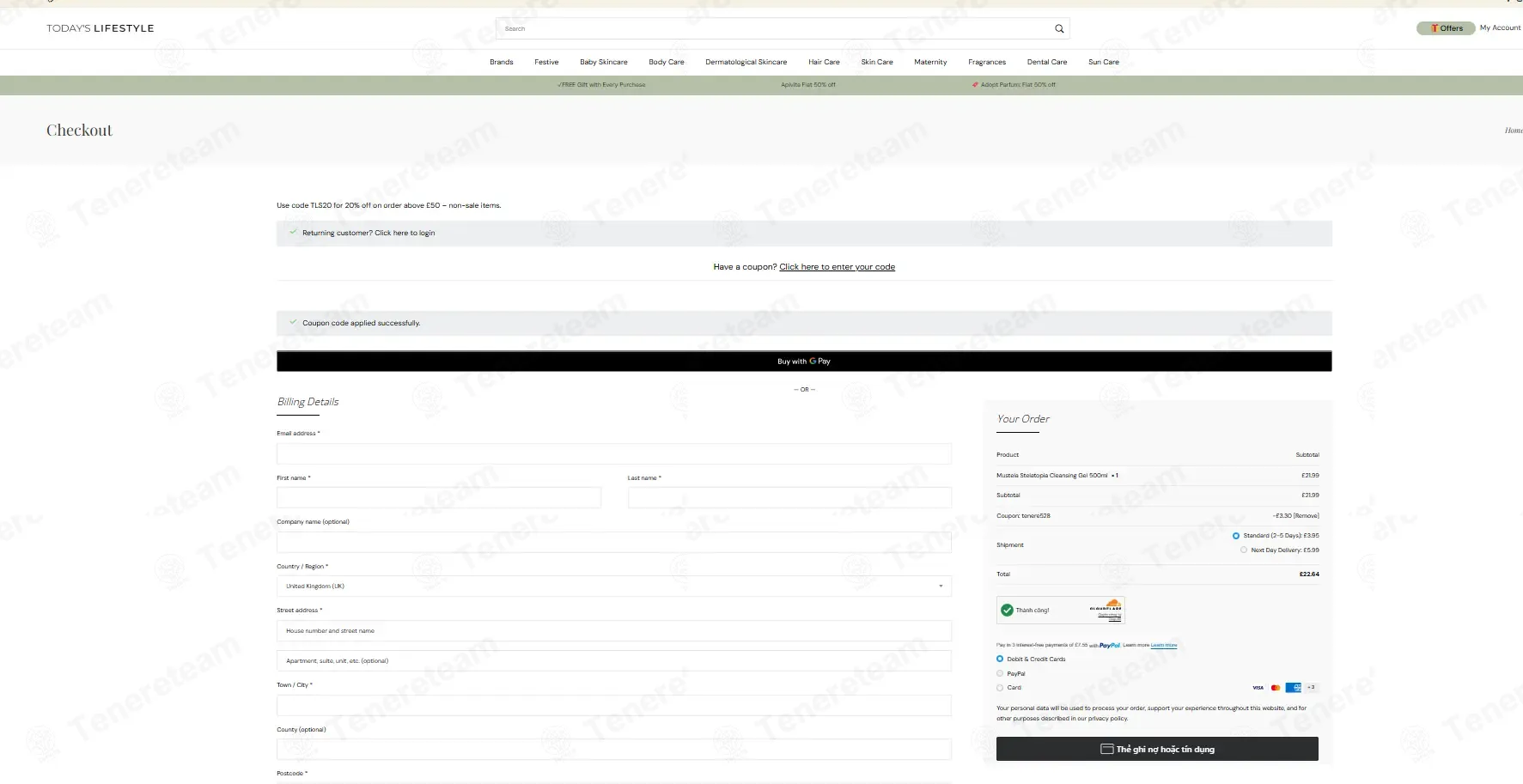This screenshot has width=1523, height=784.
Task: Click the Visa card icon
Action: (1258, 688)
